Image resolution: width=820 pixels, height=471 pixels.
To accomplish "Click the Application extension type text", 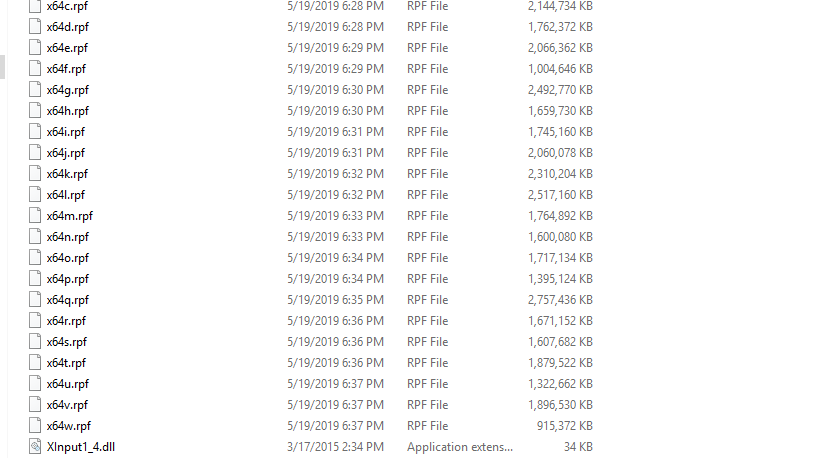I will coord(458,447).
